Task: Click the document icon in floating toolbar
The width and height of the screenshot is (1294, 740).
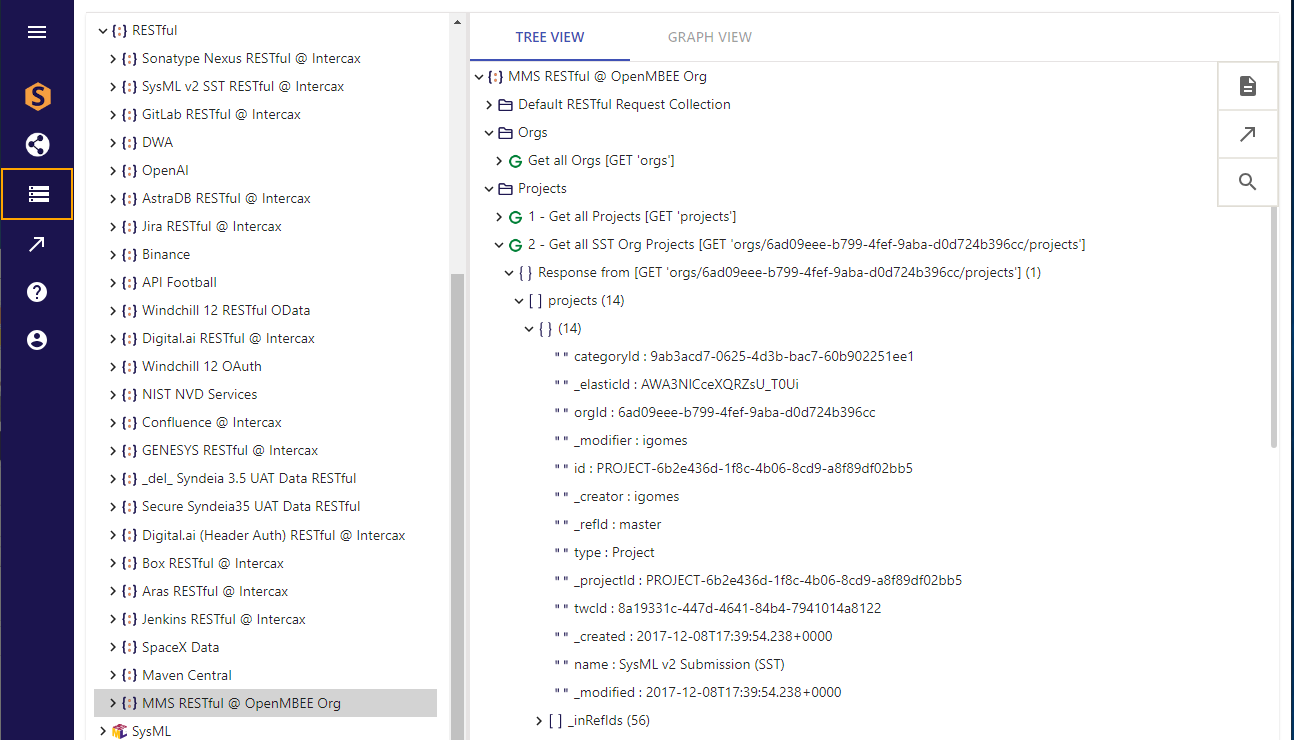Action: pyautogui.click(x=1247, y=86)
